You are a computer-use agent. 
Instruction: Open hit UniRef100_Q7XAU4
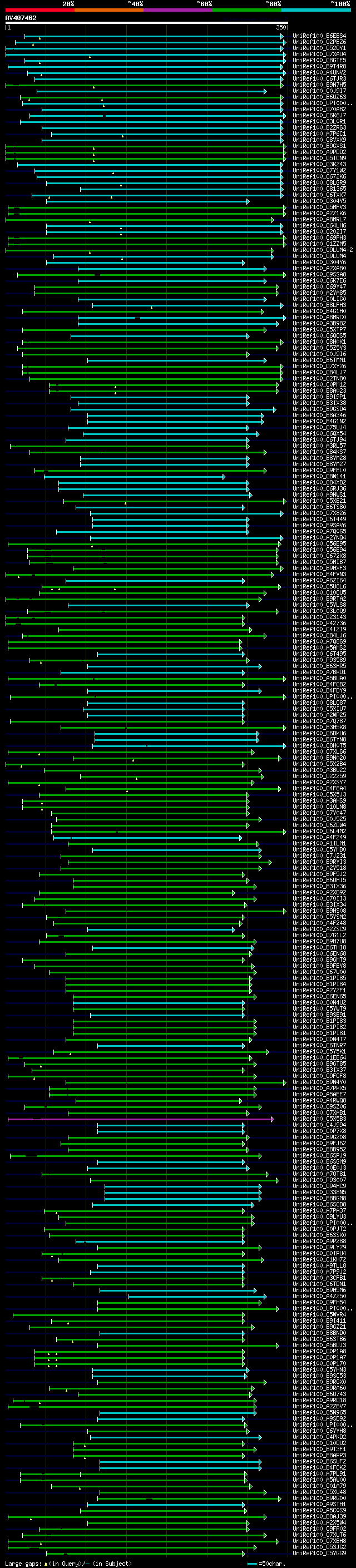pos(319,55)
